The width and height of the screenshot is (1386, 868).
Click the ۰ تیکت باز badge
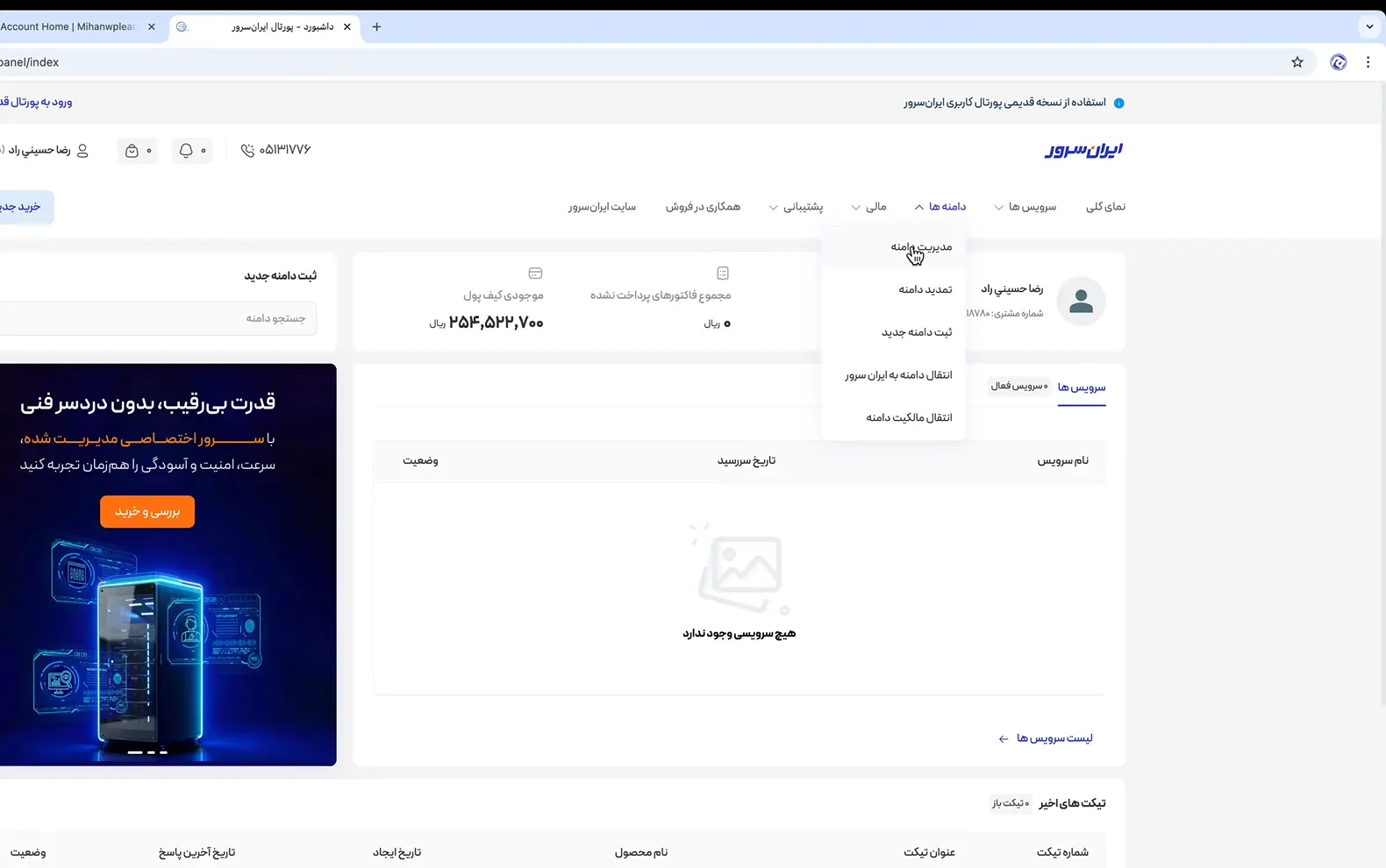[x=1011, y=803]
